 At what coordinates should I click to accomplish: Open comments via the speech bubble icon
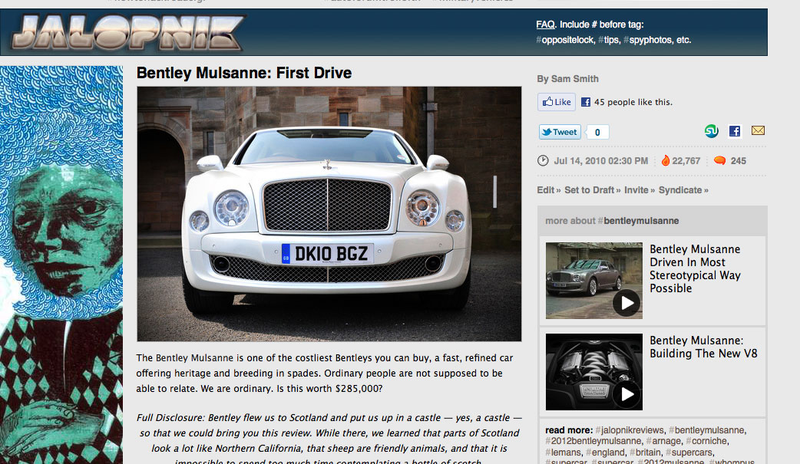point(720,161)
